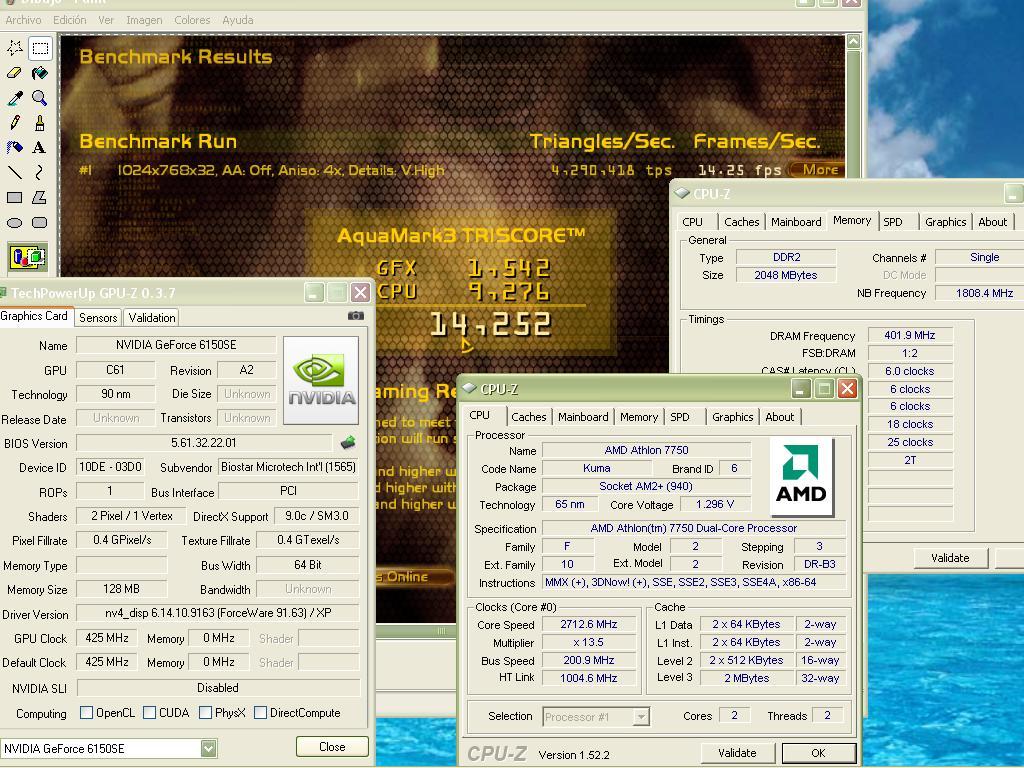1024x768 pixels.
Task: Switch to the Memory tab in front CPU-Z window
Action: click(639, 417)
